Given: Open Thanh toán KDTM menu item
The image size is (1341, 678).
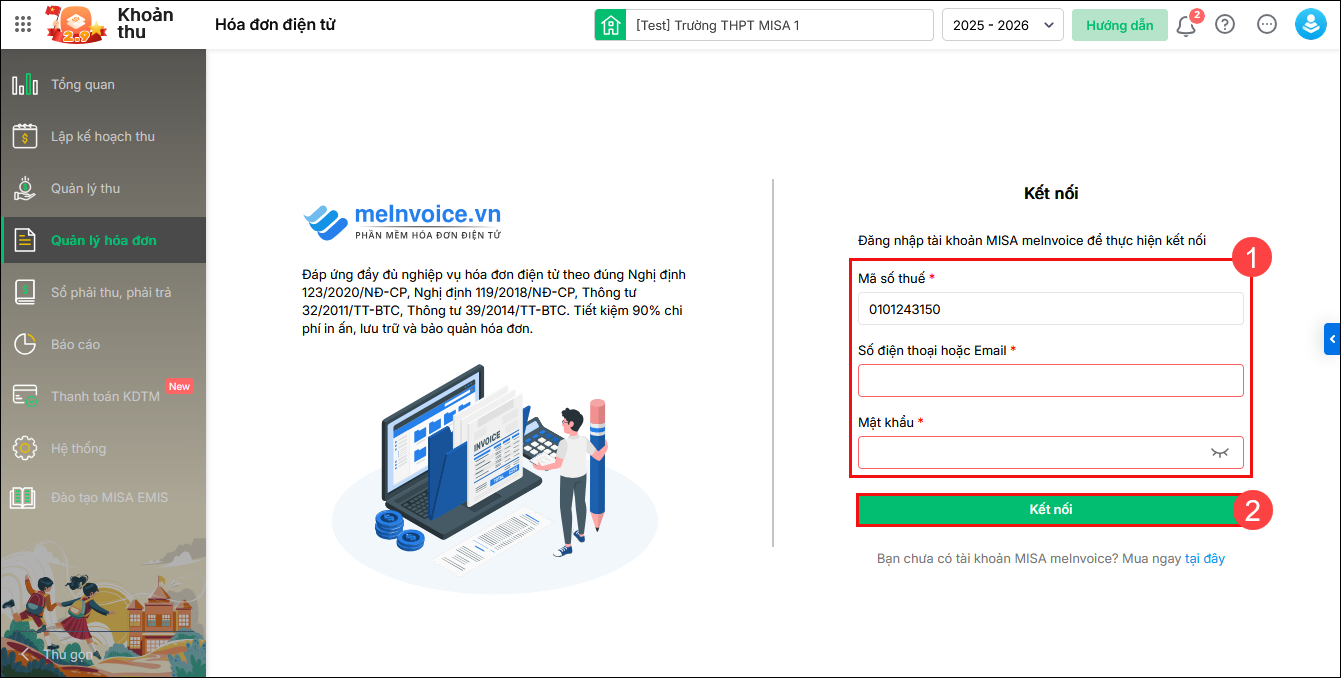Looking at the screenshot, I should 103,397.
